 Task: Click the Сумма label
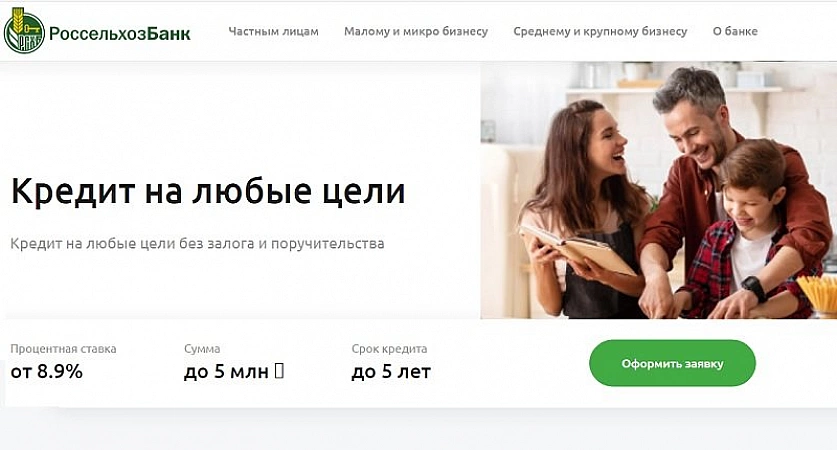(202, 349)
